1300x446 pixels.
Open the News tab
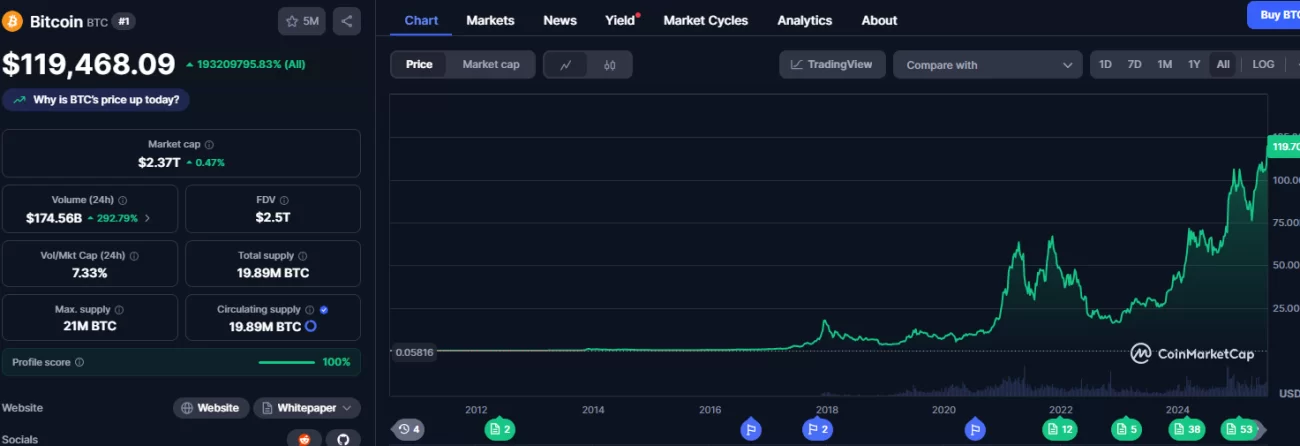click(560, 20)
